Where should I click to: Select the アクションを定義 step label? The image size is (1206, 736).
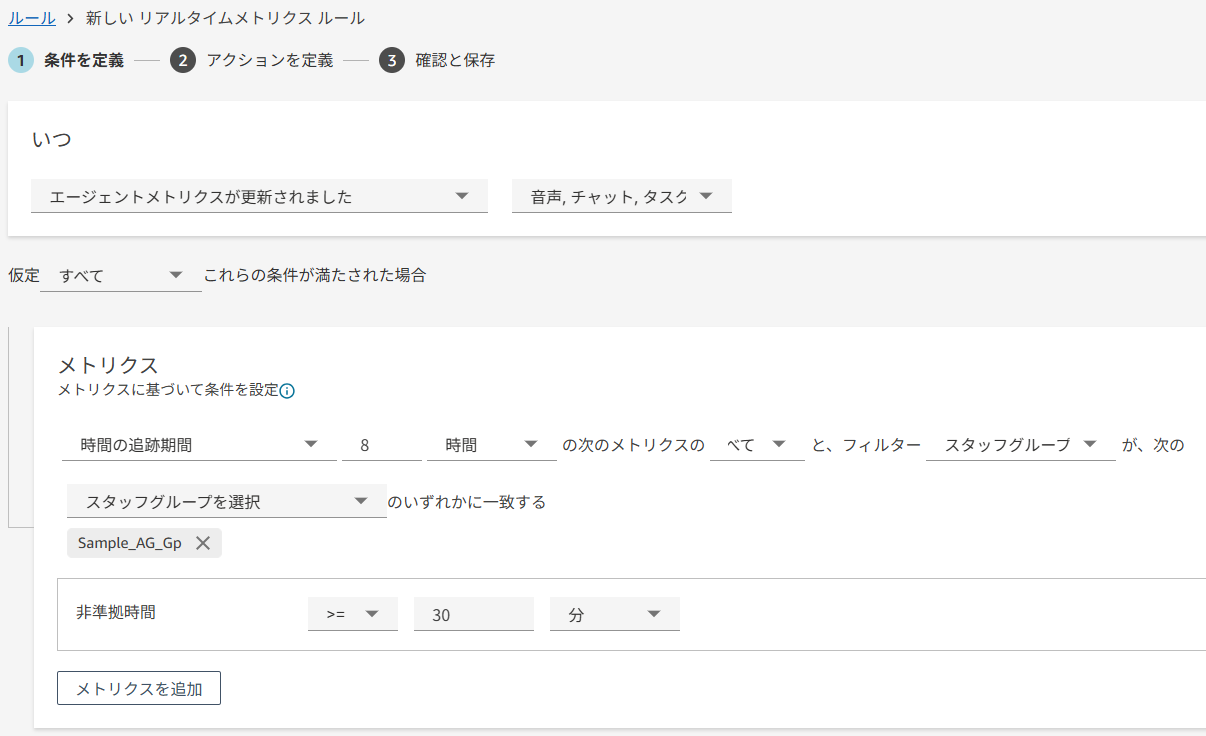(x=269, y=61)
